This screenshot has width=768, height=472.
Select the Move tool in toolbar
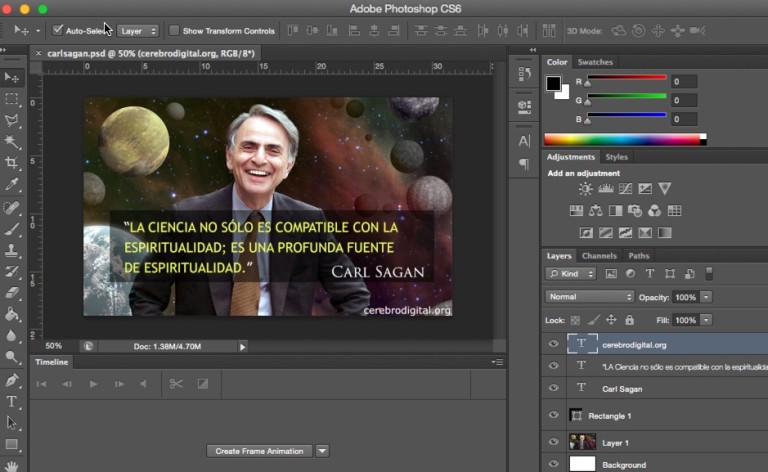pos(12,77)
